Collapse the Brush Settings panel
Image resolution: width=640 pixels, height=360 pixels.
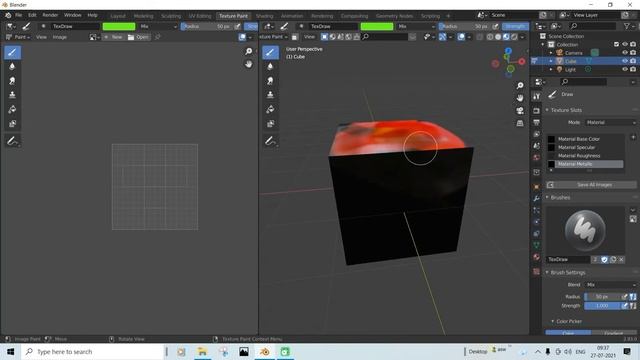[547, 272]
